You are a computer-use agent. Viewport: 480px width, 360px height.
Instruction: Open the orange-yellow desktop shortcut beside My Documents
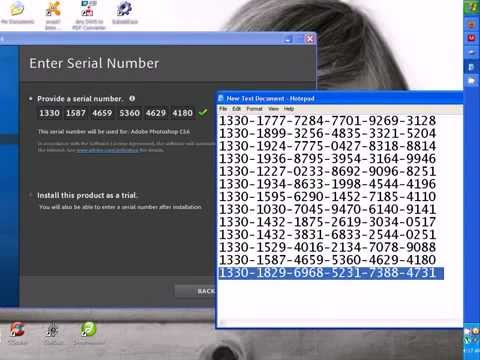pos(53,9)
